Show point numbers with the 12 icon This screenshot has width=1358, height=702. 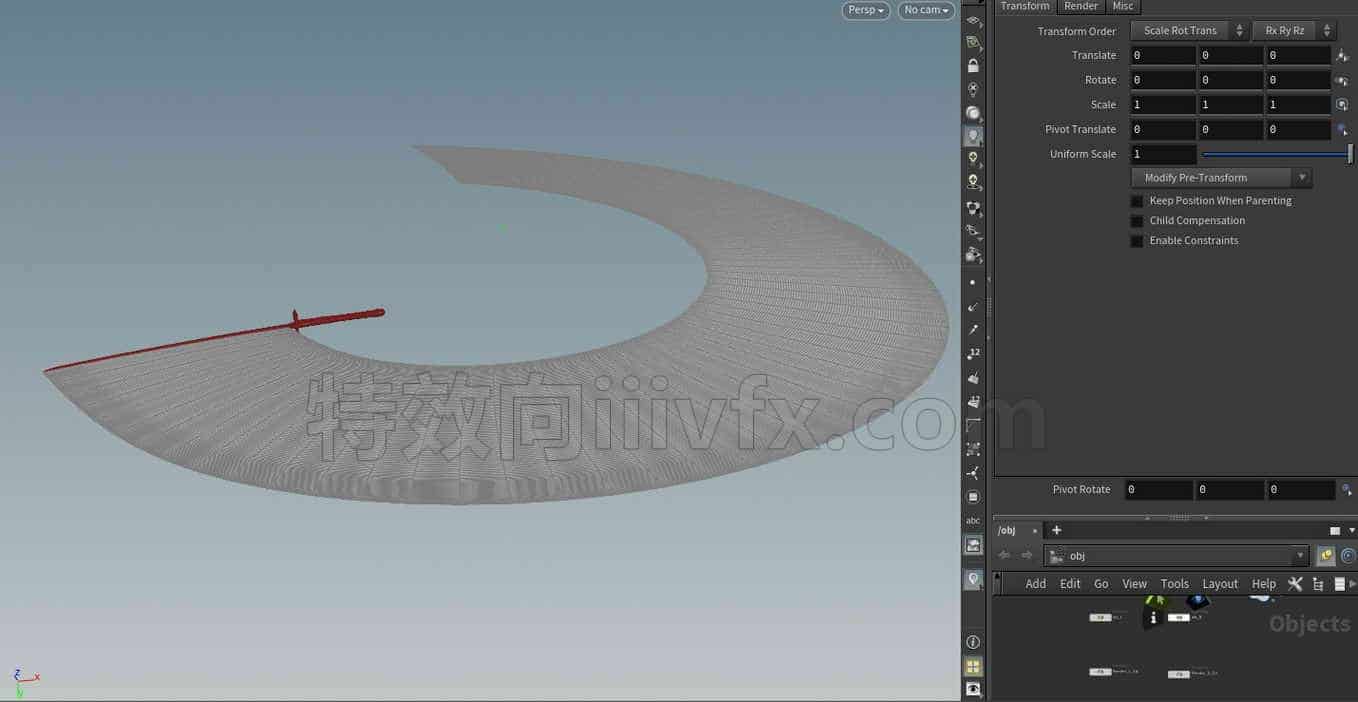[973, 354]
